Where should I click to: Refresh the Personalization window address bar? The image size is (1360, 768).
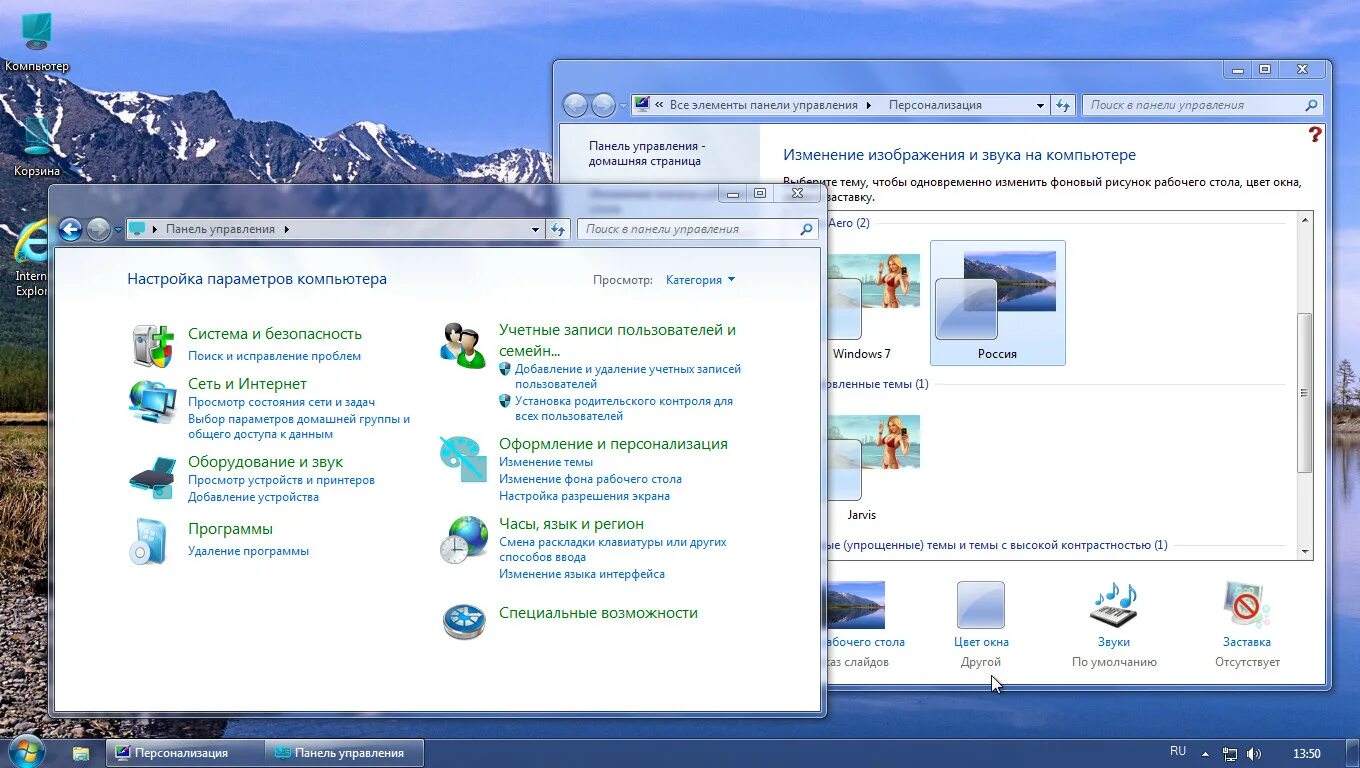[x=1063, y=105]
